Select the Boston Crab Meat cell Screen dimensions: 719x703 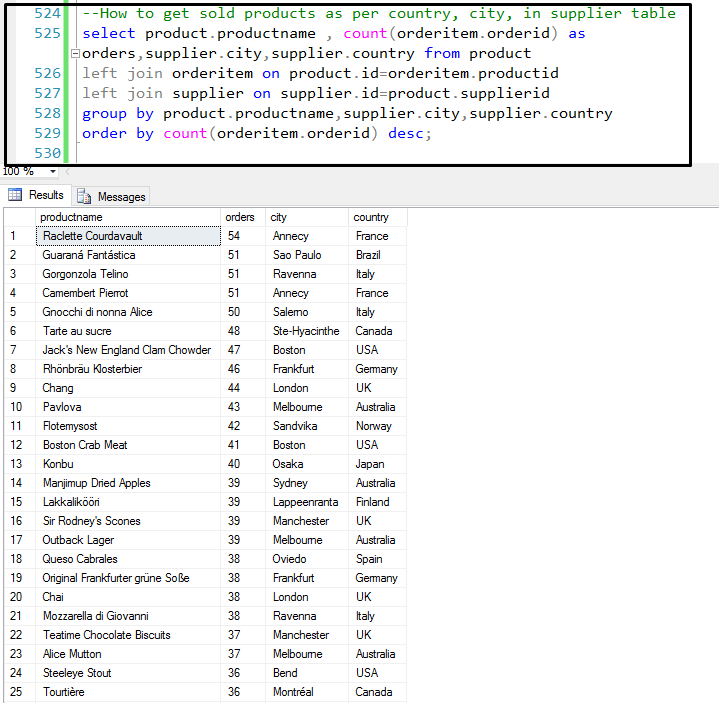[128, 445]
